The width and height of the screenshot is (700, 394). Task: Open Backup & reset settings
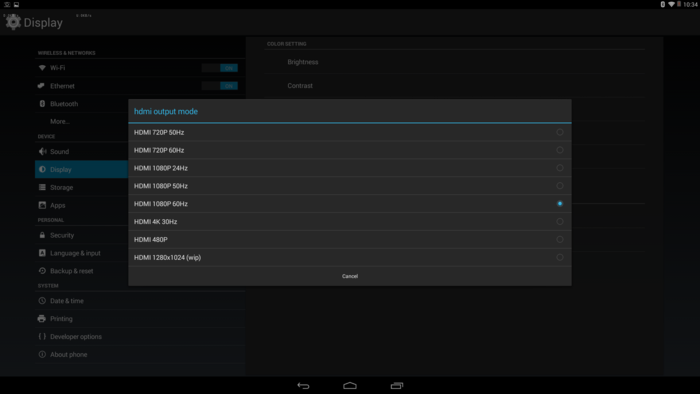(82, 271)
